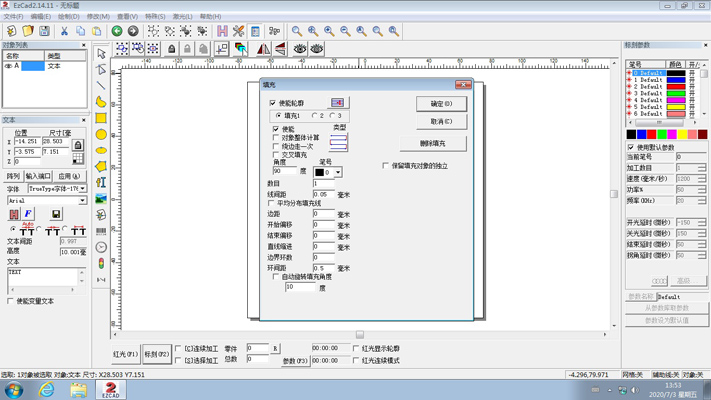Open the pen number dropdown in dialog
The height and width of the screenshot is (400, 711).
[x=337, y=173]
